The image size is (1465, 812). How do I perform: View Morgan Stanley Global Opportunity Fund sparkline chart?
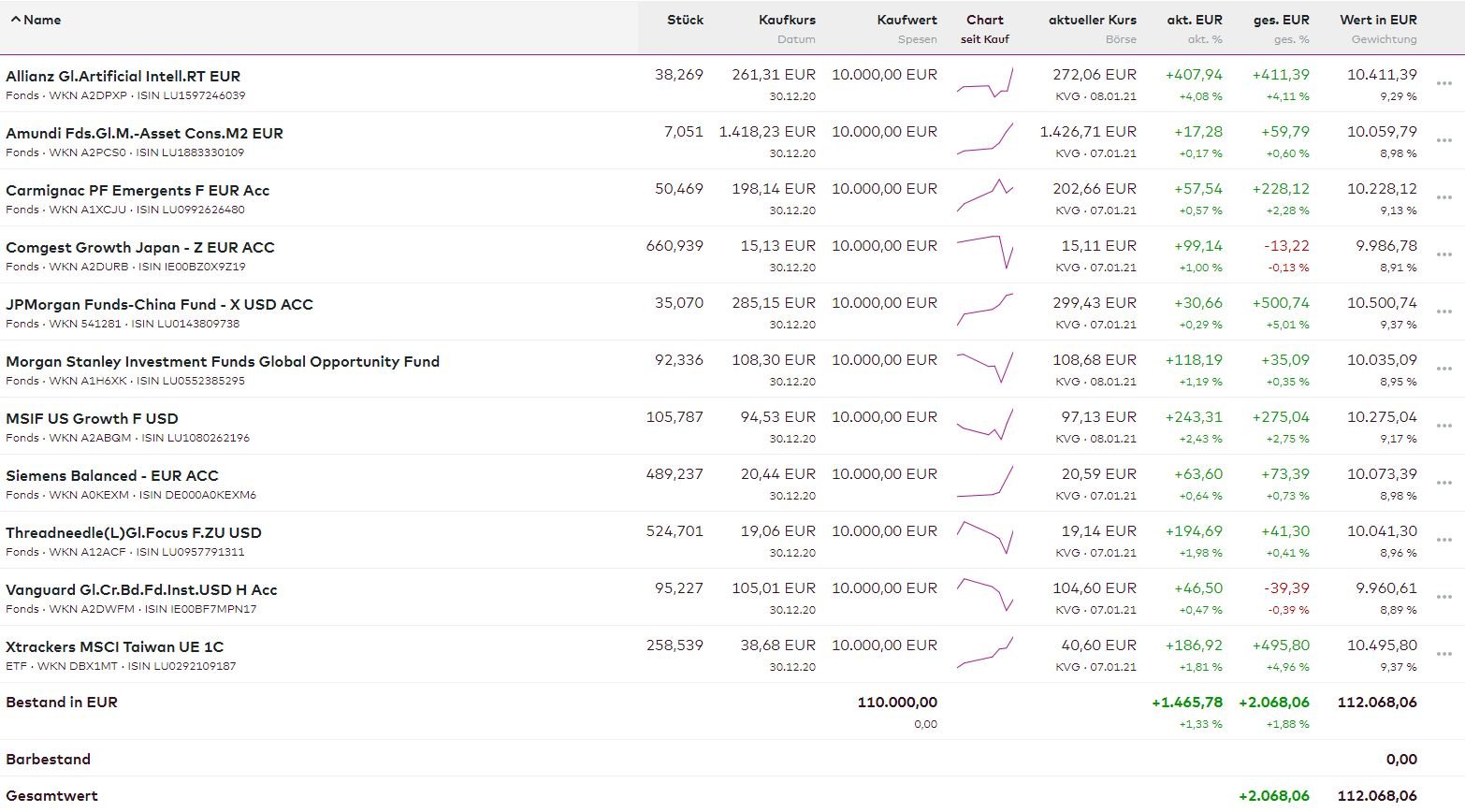984,368
